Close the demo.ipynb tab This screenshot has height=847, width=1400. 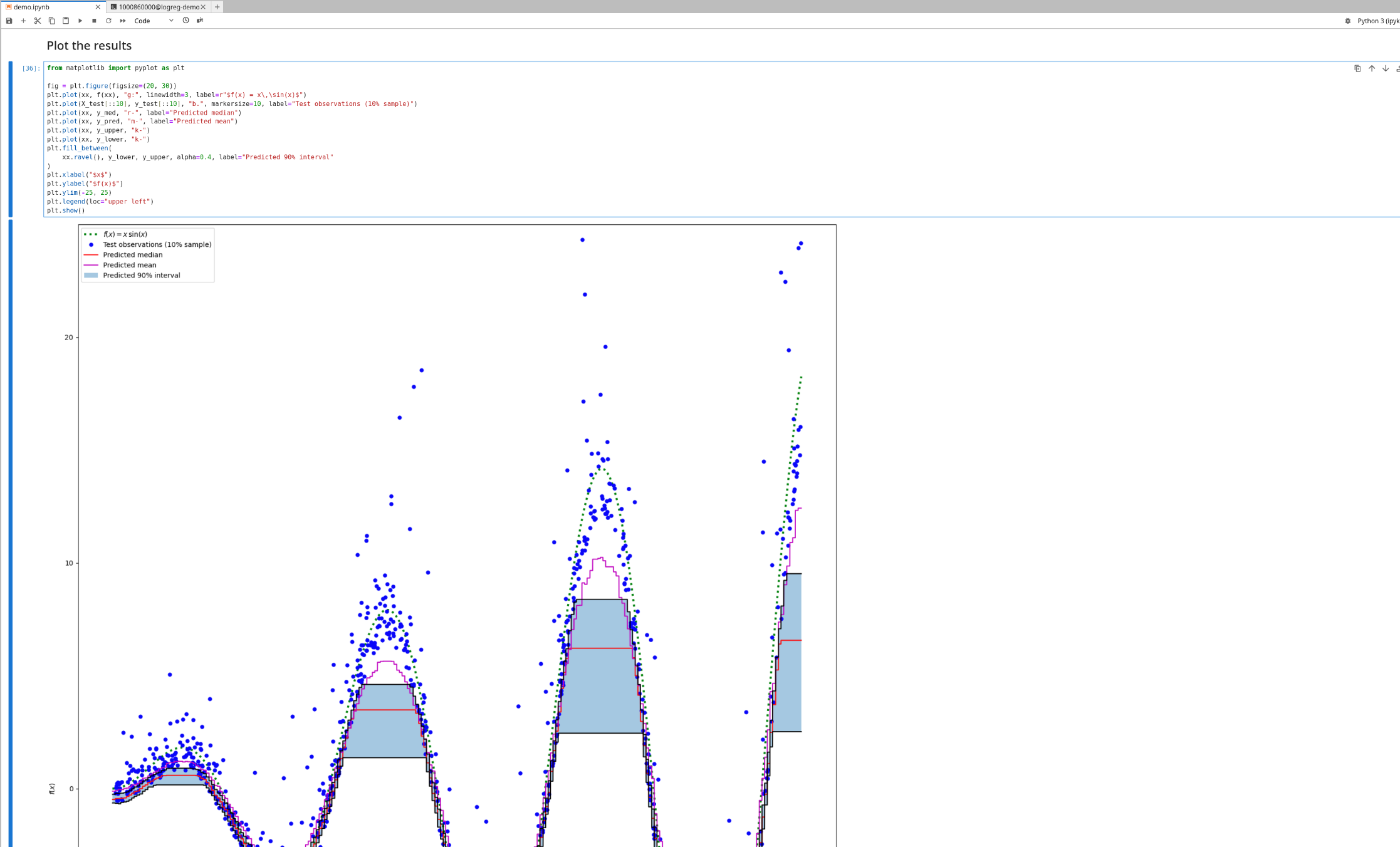point(98,7)
